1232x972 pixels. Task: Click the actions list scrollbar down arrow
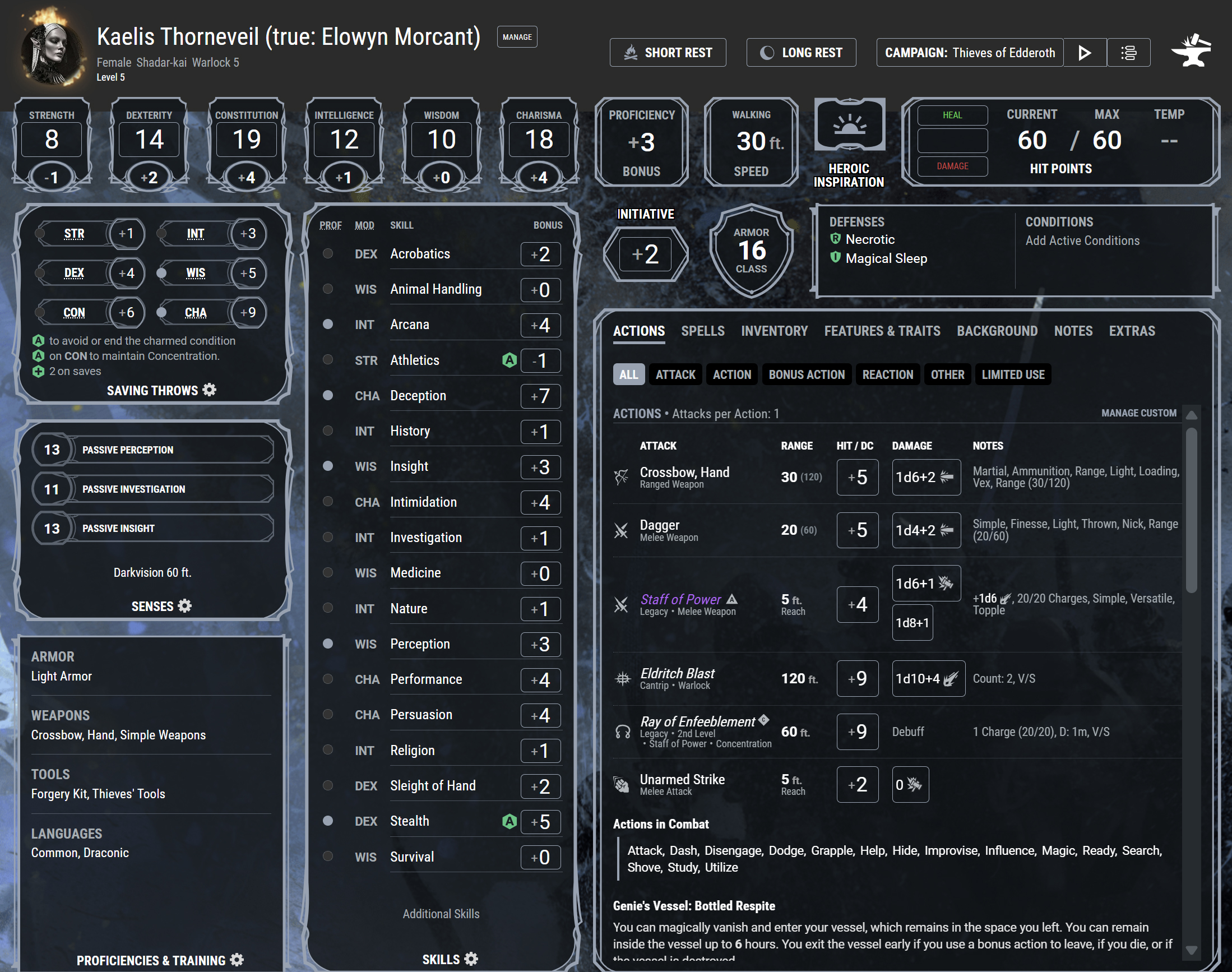click(x=1191, y=950)
